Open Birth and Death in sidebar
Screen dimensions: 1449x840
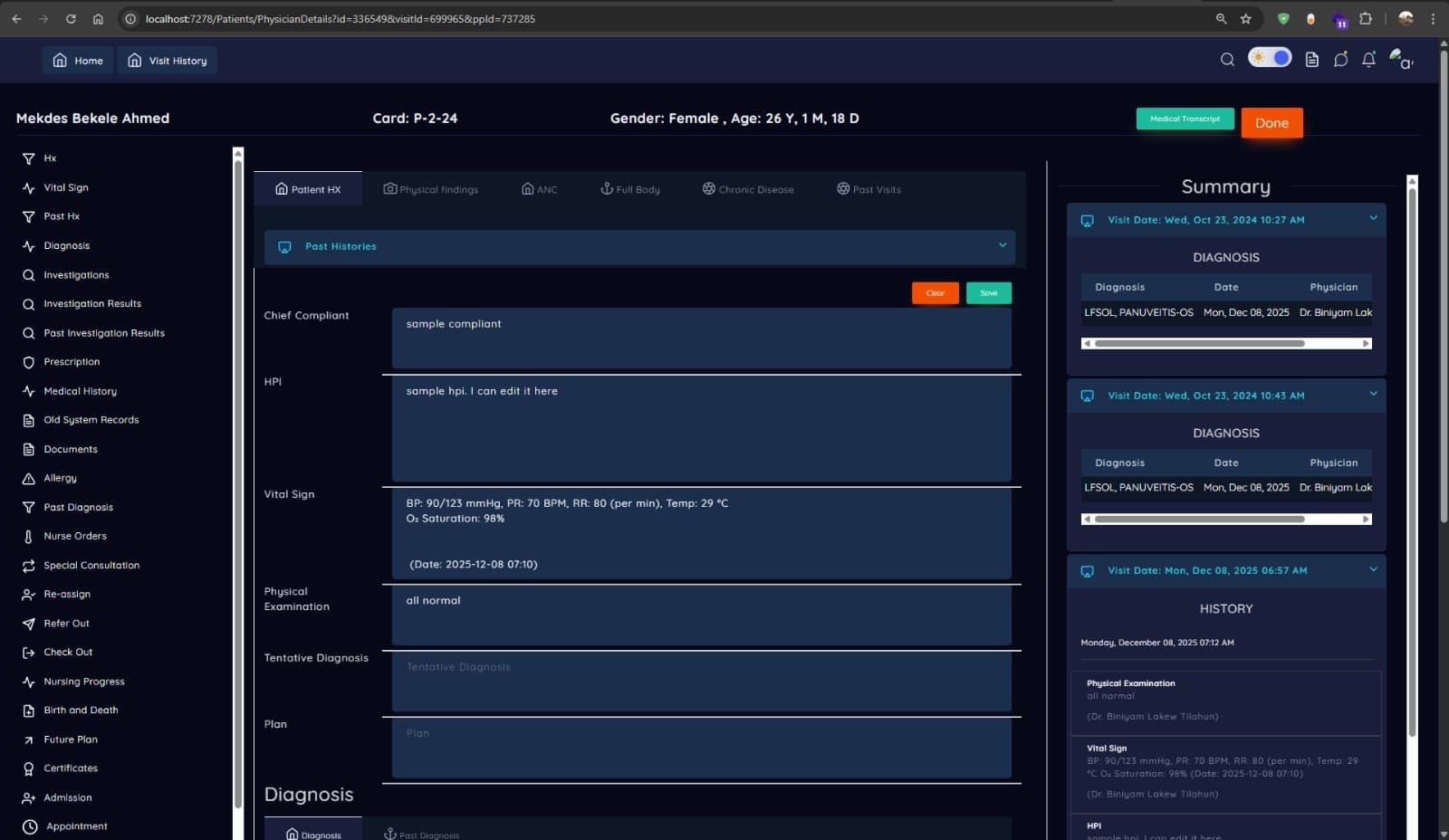click(x=71, y=711)
